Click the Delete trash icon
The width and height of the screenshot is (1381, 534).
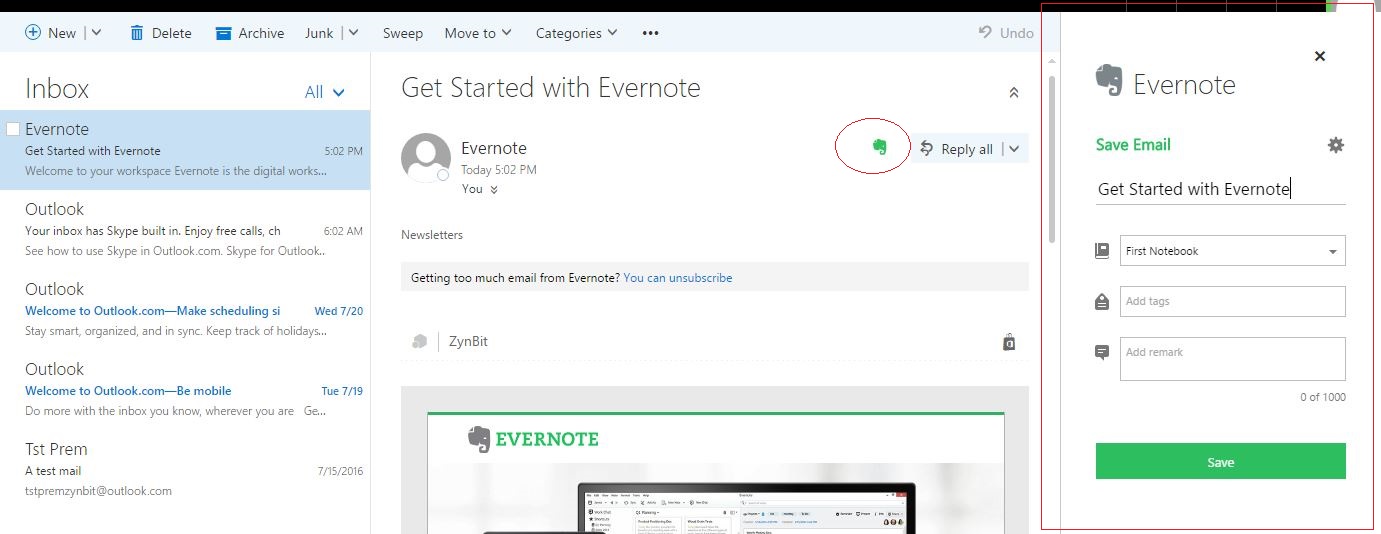[137, 33]
